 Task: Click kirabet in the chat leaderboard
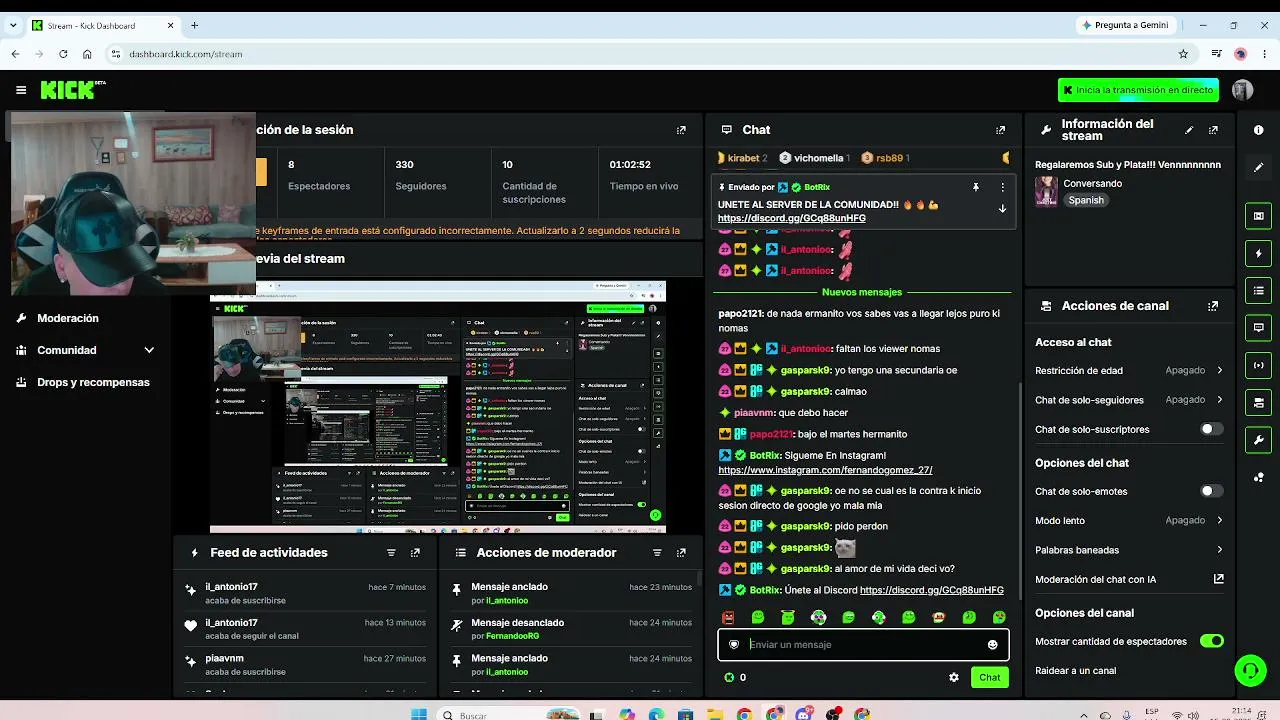[x=743, y=158]
